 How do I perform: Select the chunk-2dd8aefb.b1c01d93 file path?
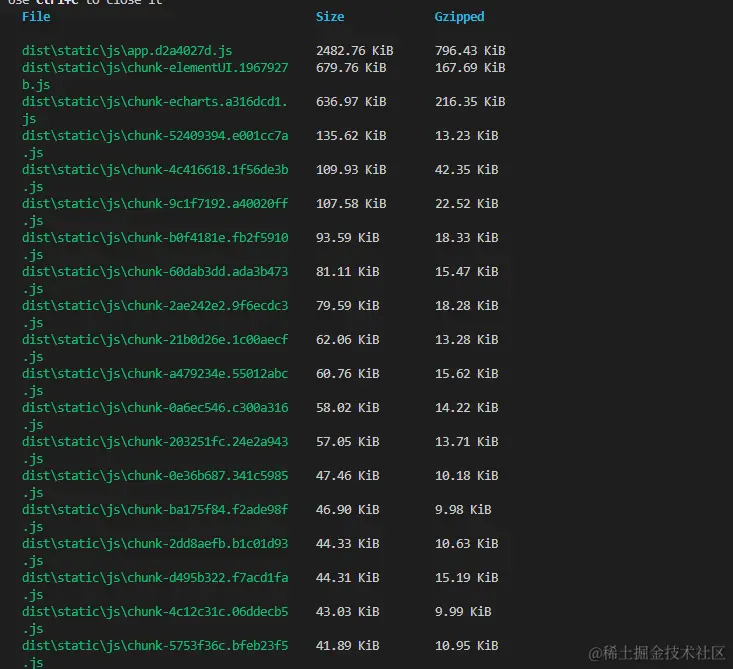[x=155, y=544]
